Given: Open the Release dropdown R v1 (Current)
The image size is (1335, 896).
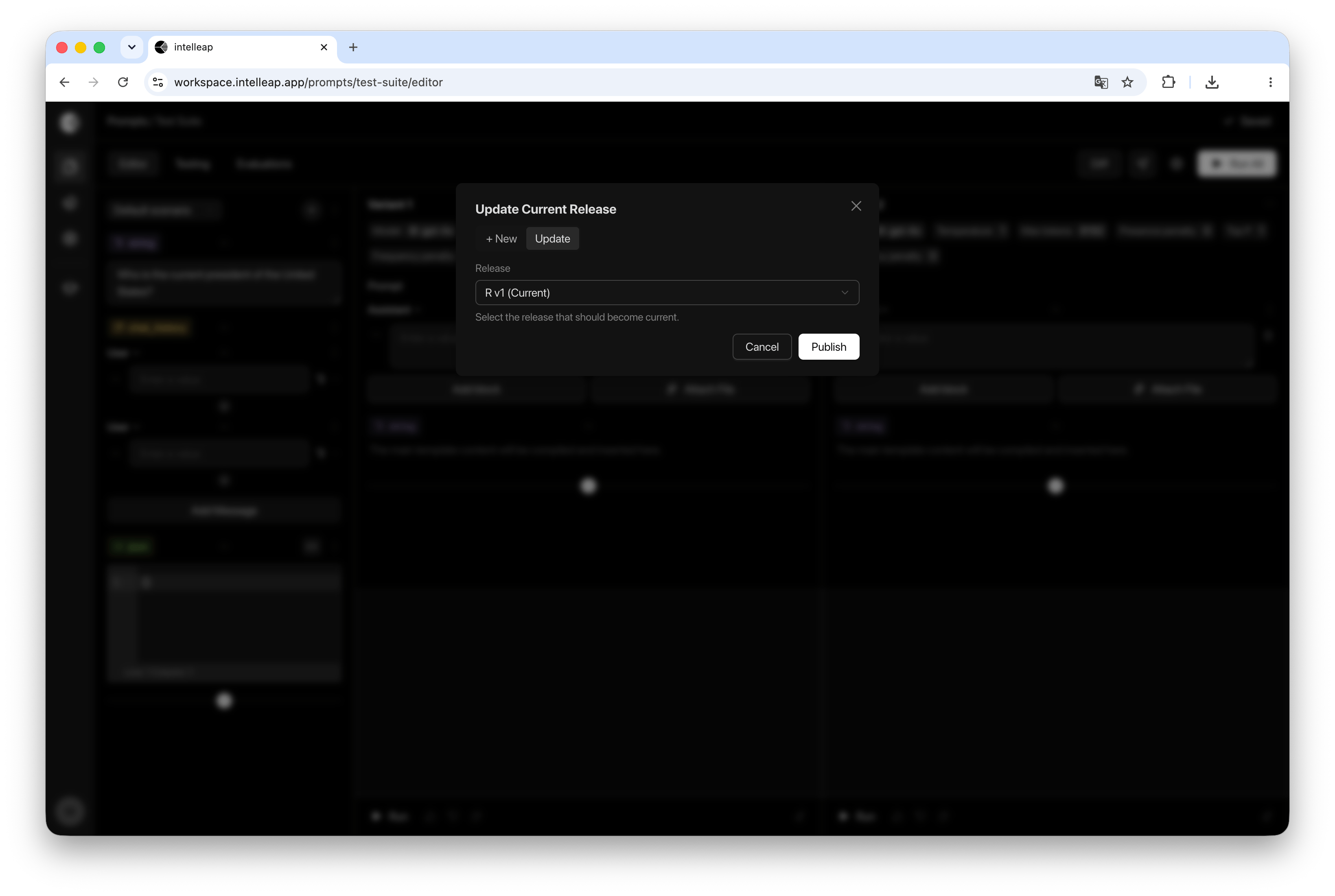Looking at the screenshot, I should click(x=667, y=293).
